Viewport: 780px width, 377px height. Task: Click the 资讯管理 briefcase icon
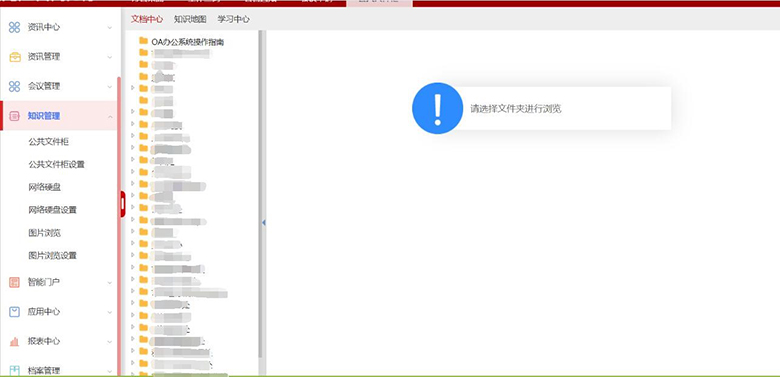(x=14, y=57)
